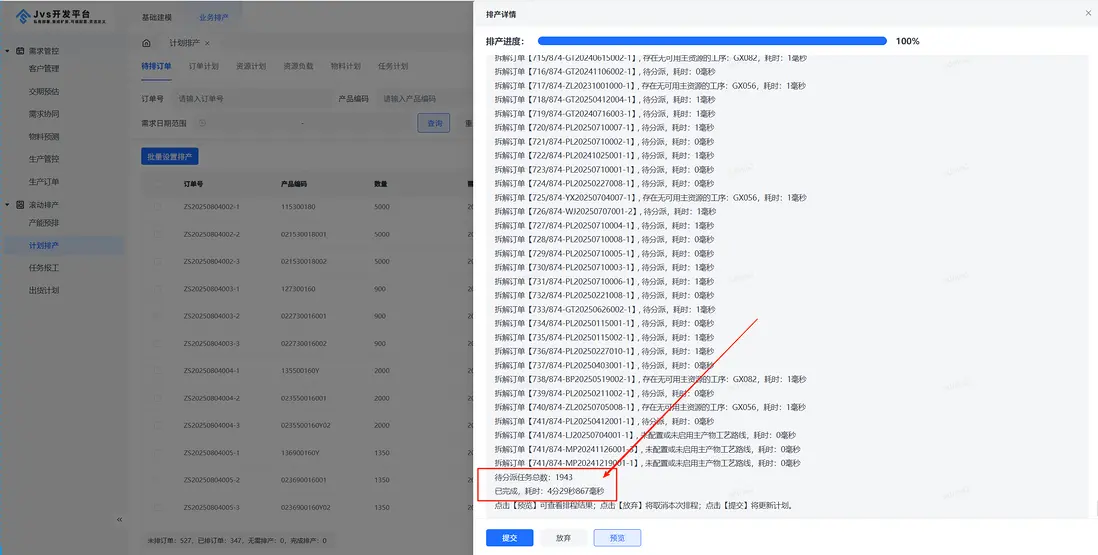The width and height of the screenshot is (1098, 555).
Task: Check the row ZS20250804002-1
Action: [157, 206]
